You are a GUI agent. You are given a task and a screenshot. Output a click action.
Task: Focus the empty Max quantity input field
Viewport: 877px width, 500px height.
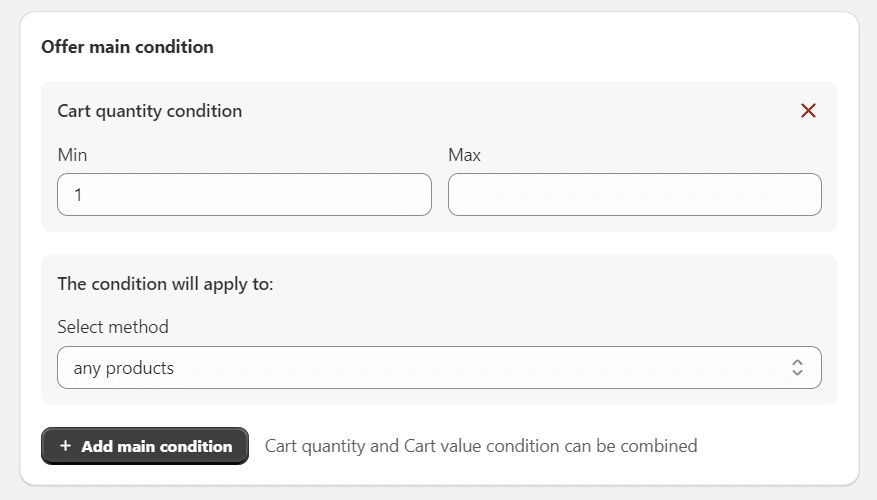(x=634, y=195)
